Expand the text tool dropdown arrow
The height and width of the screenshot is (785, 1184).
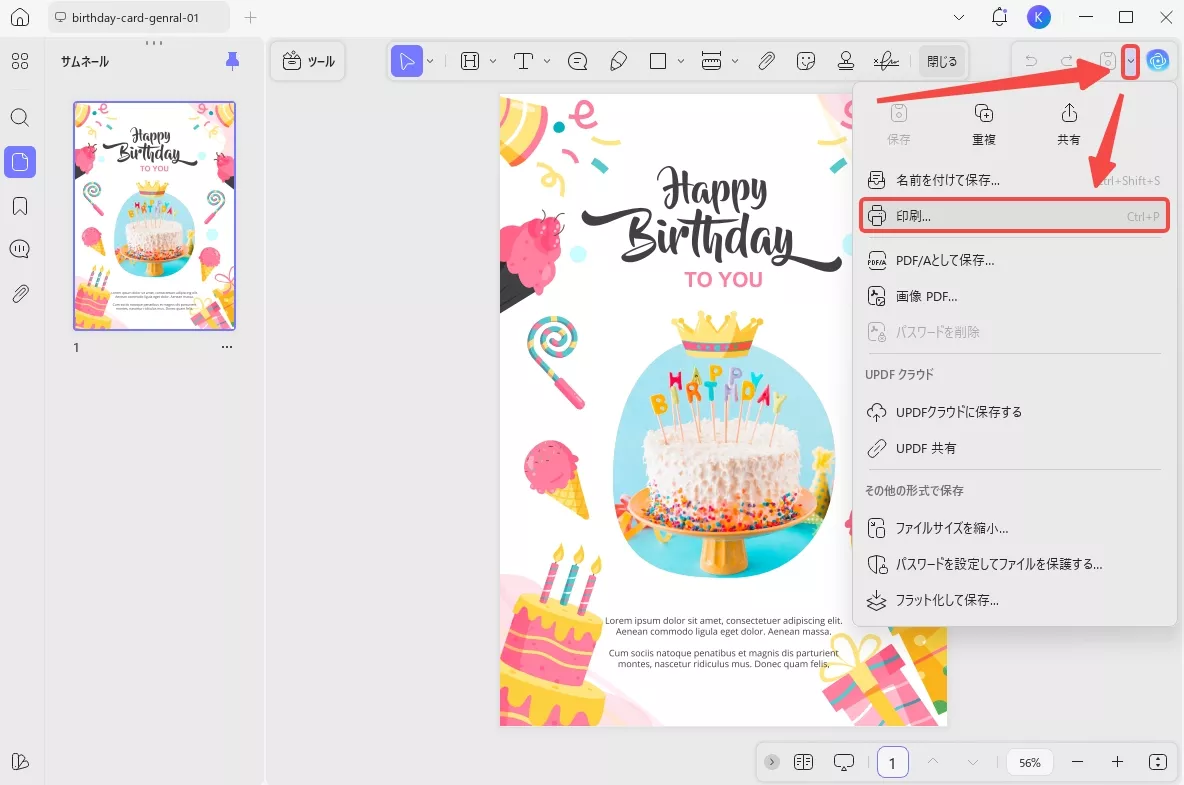[x=547, y=61]
